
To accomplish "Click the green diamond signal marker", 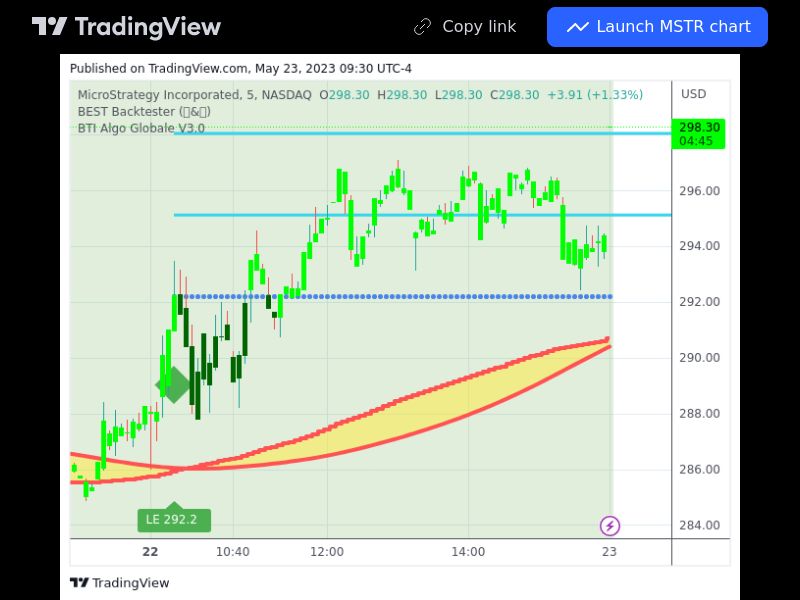I will pyautogui.click(x=173, y=385).
